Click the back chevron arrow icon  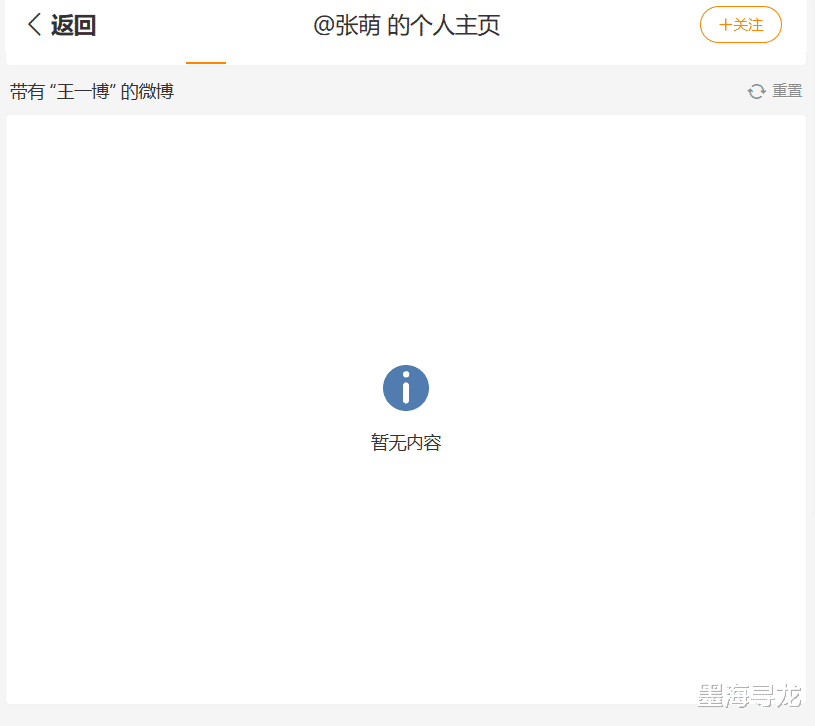coord(34,24)
